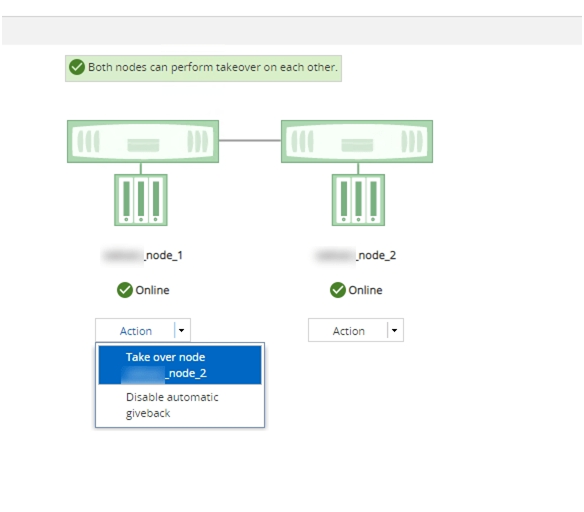This screenshot has width=584, height=512.
Task: Click the node_2 controller chassis icon
Action: (x=357, y=141)
